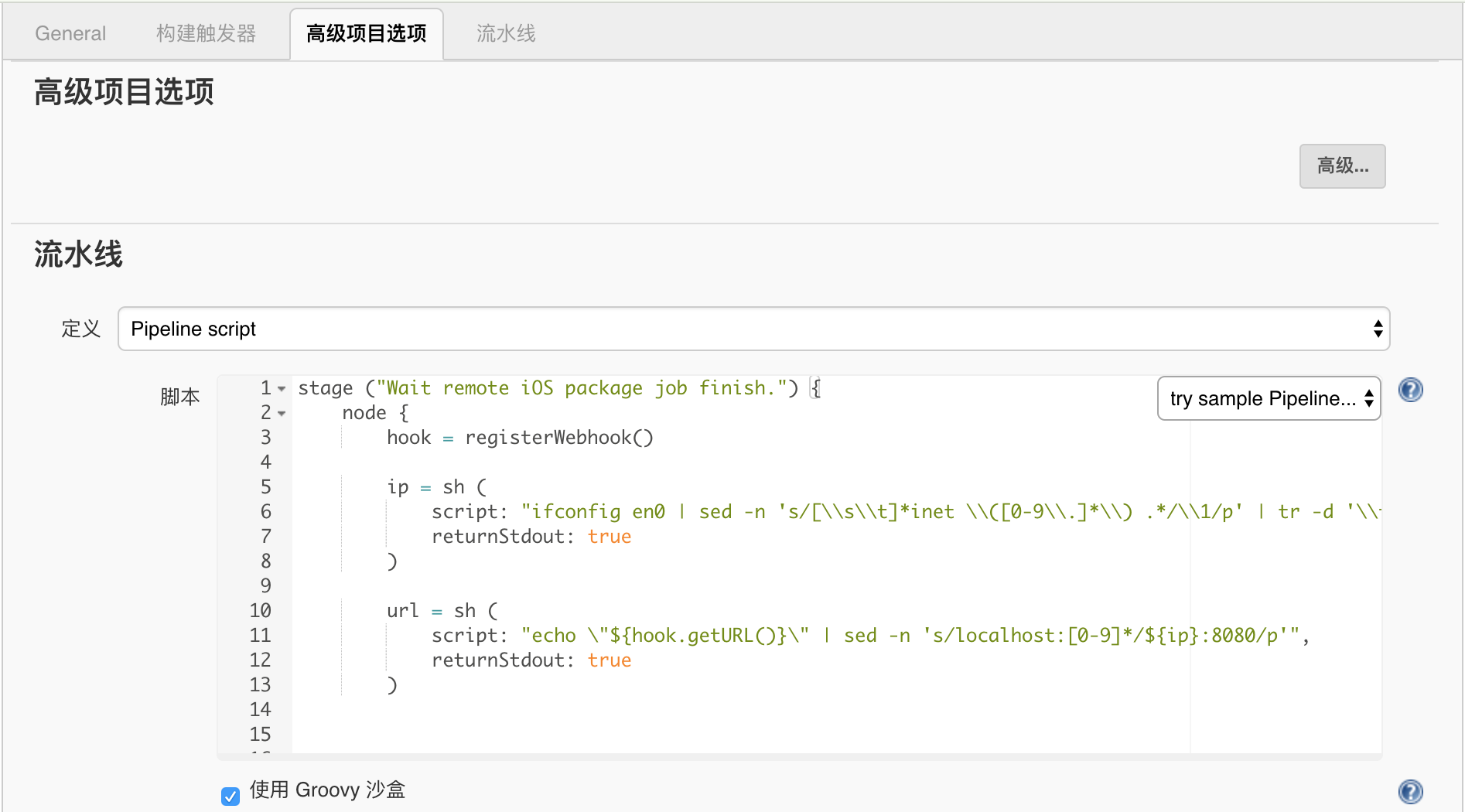Click the stage Wait remote iOS line
Image resolution: width=1465 pixels, height=812 pixels.
coord(560,388)
